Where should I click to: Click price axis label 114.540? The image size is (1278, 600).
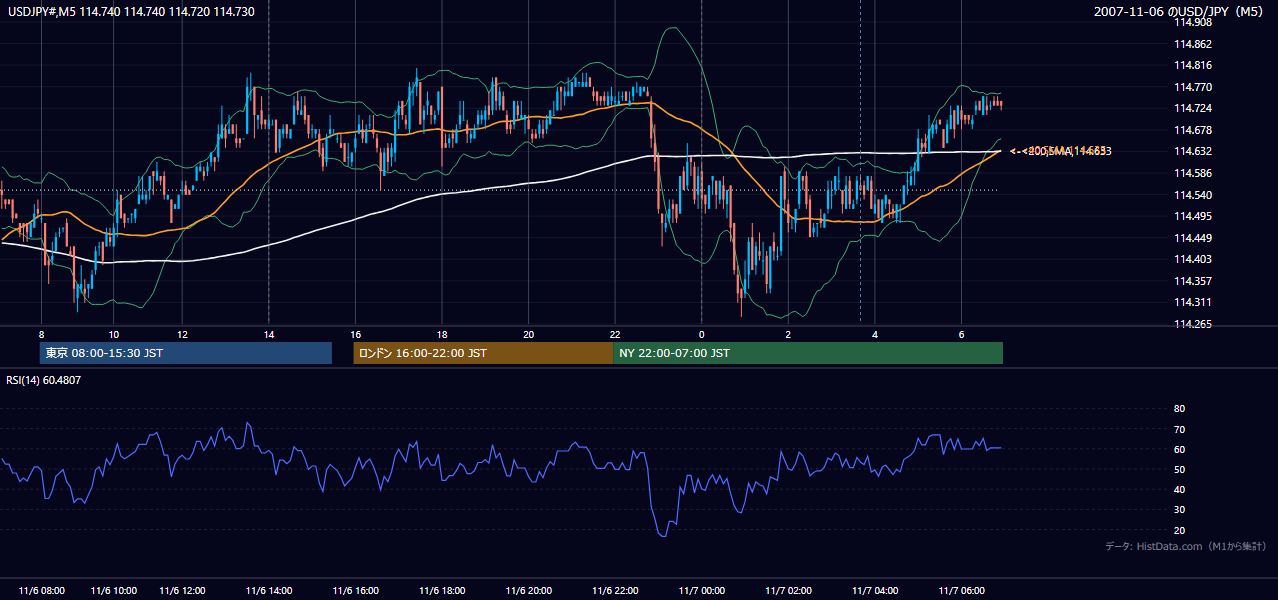1193,195
